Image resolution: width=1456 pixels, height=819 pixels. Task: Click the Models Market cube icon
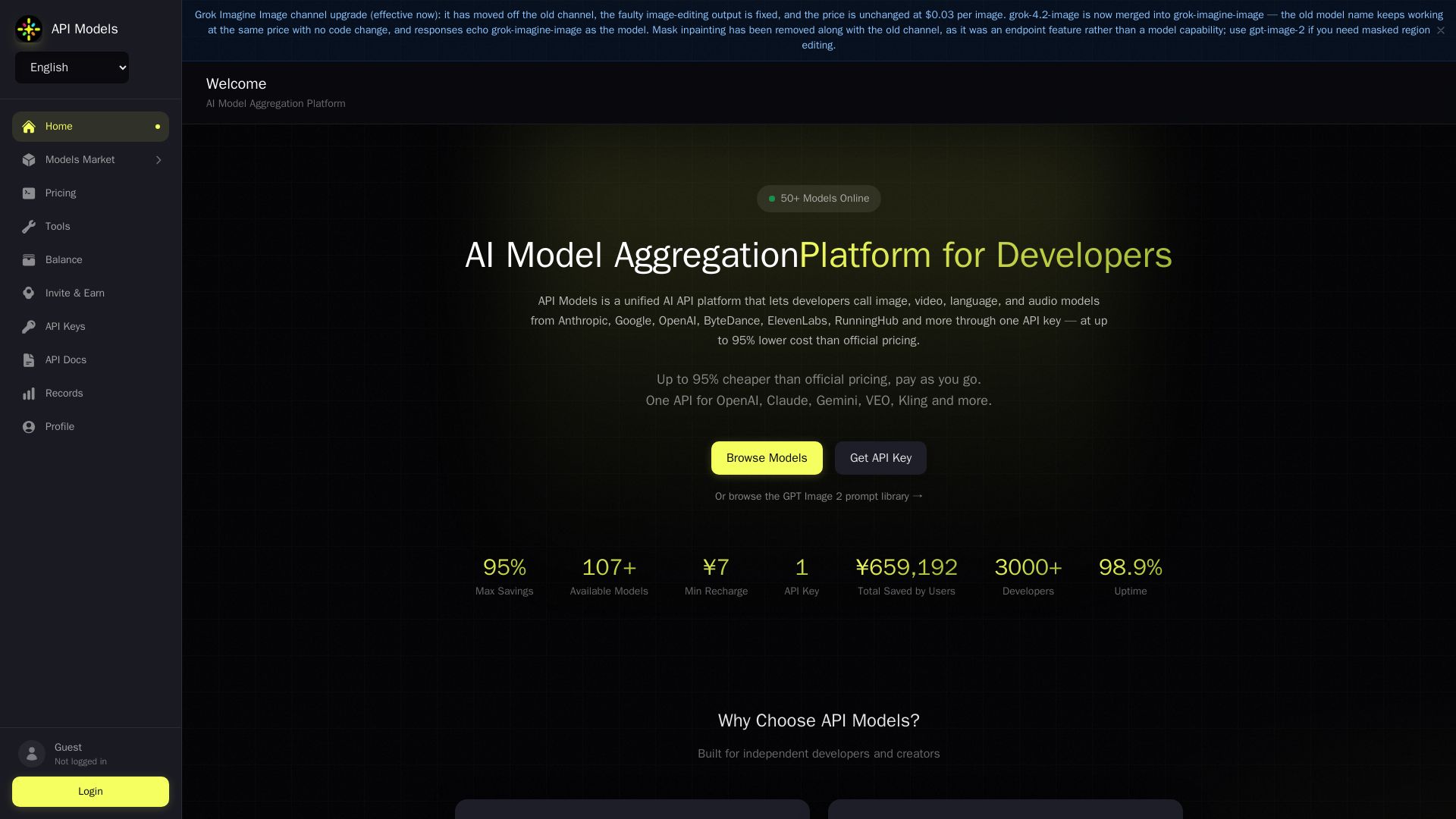pos(29,160)
